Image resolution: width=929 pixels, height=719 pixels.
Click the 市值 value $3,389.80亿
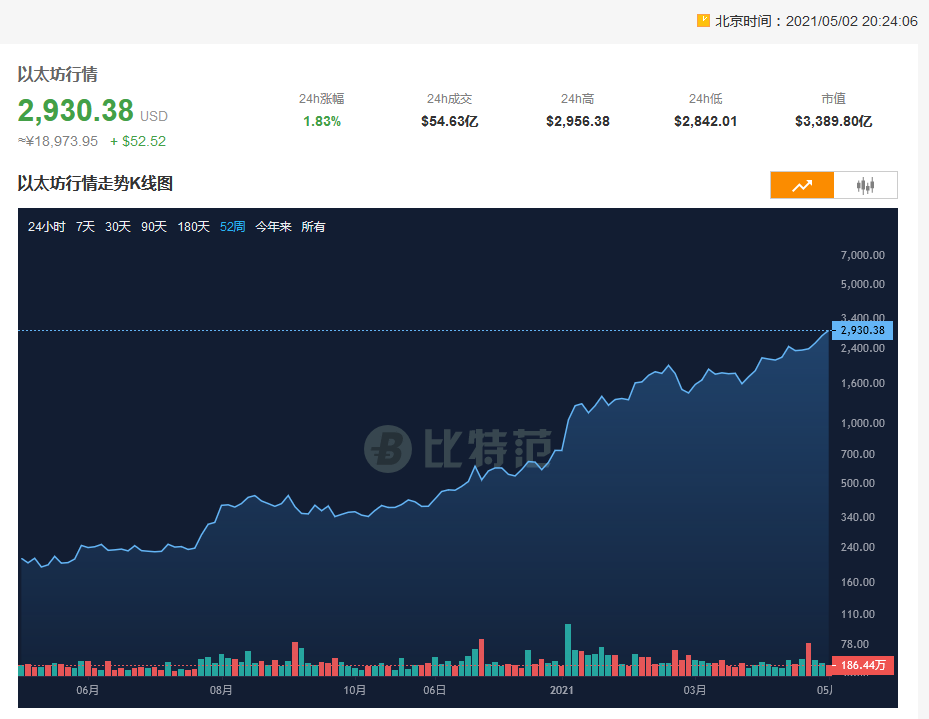click(833, 121)
